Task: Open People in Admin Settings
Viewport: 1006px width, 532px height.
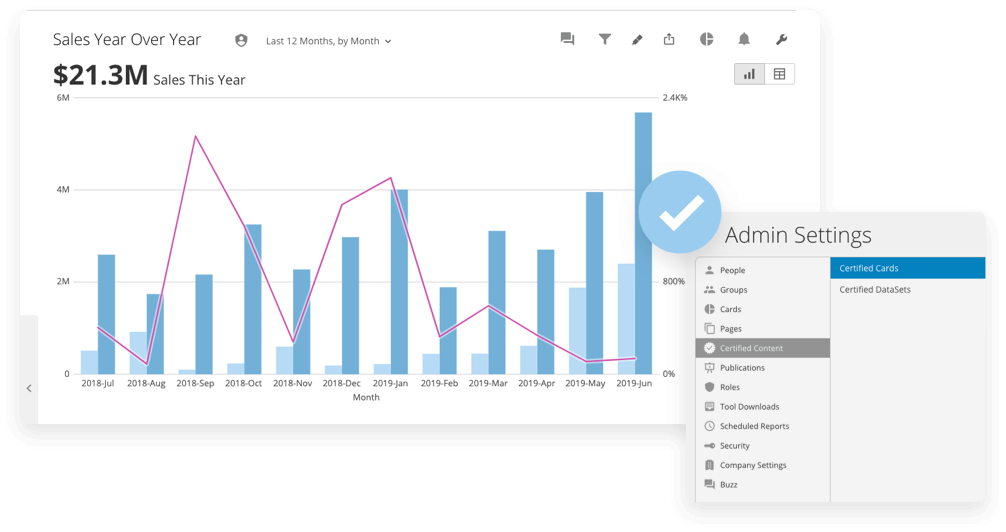Action: point(763,270)
